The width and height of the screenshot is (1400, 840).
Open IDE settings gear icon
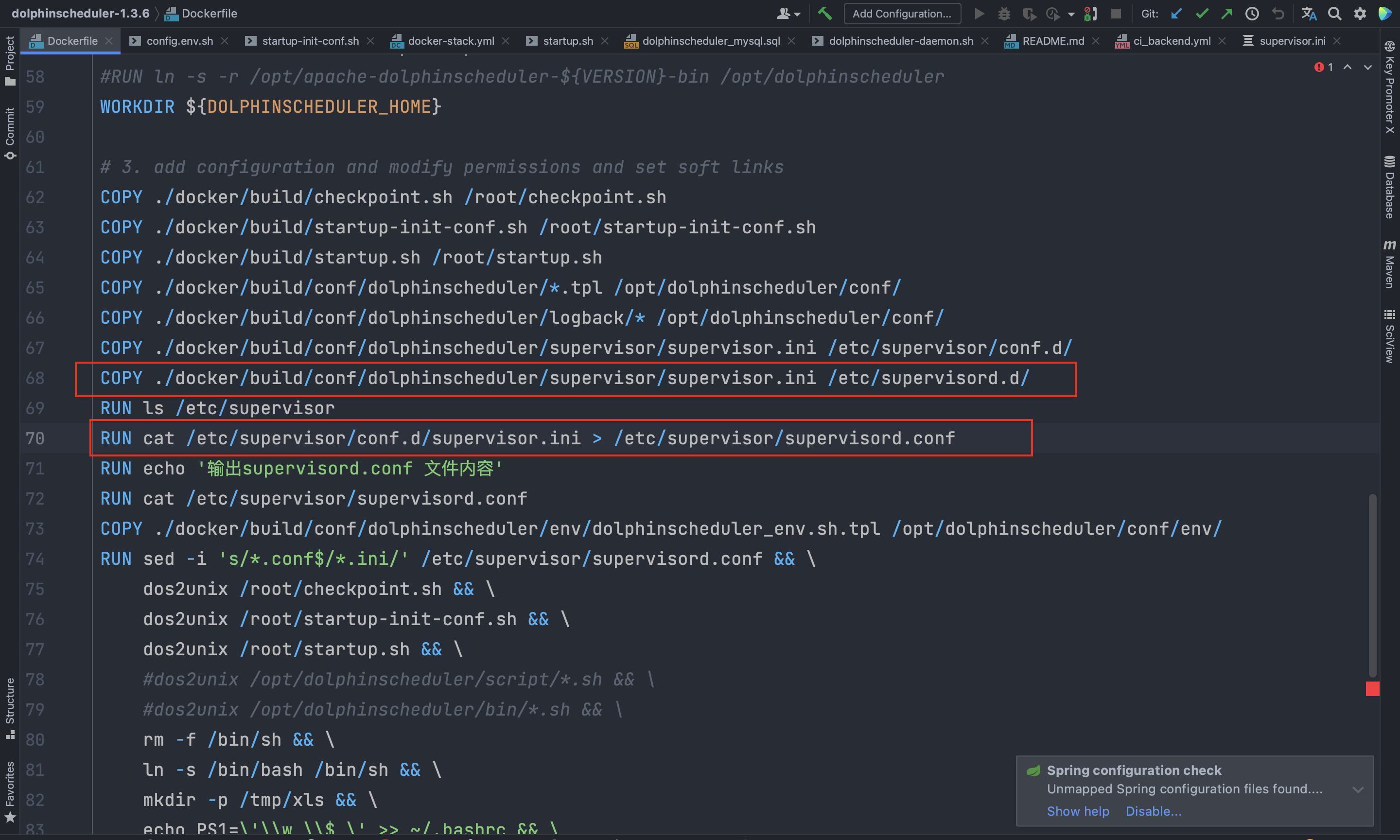[x=1360, y=14]
